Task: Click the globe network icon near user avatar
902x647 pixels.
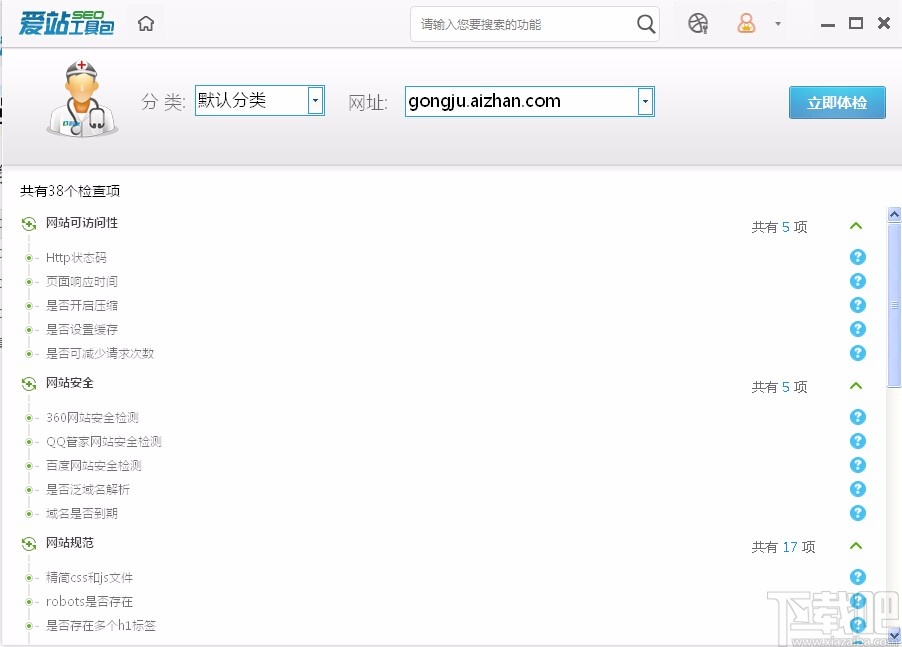Action: [697, 22]
